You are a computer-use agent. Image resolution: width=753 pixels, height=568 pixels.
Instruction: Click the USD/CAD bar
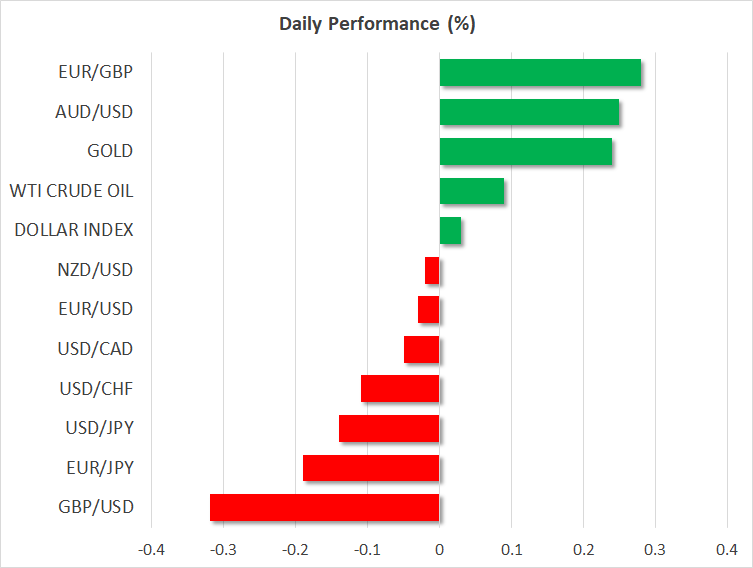tap(422, 349)
